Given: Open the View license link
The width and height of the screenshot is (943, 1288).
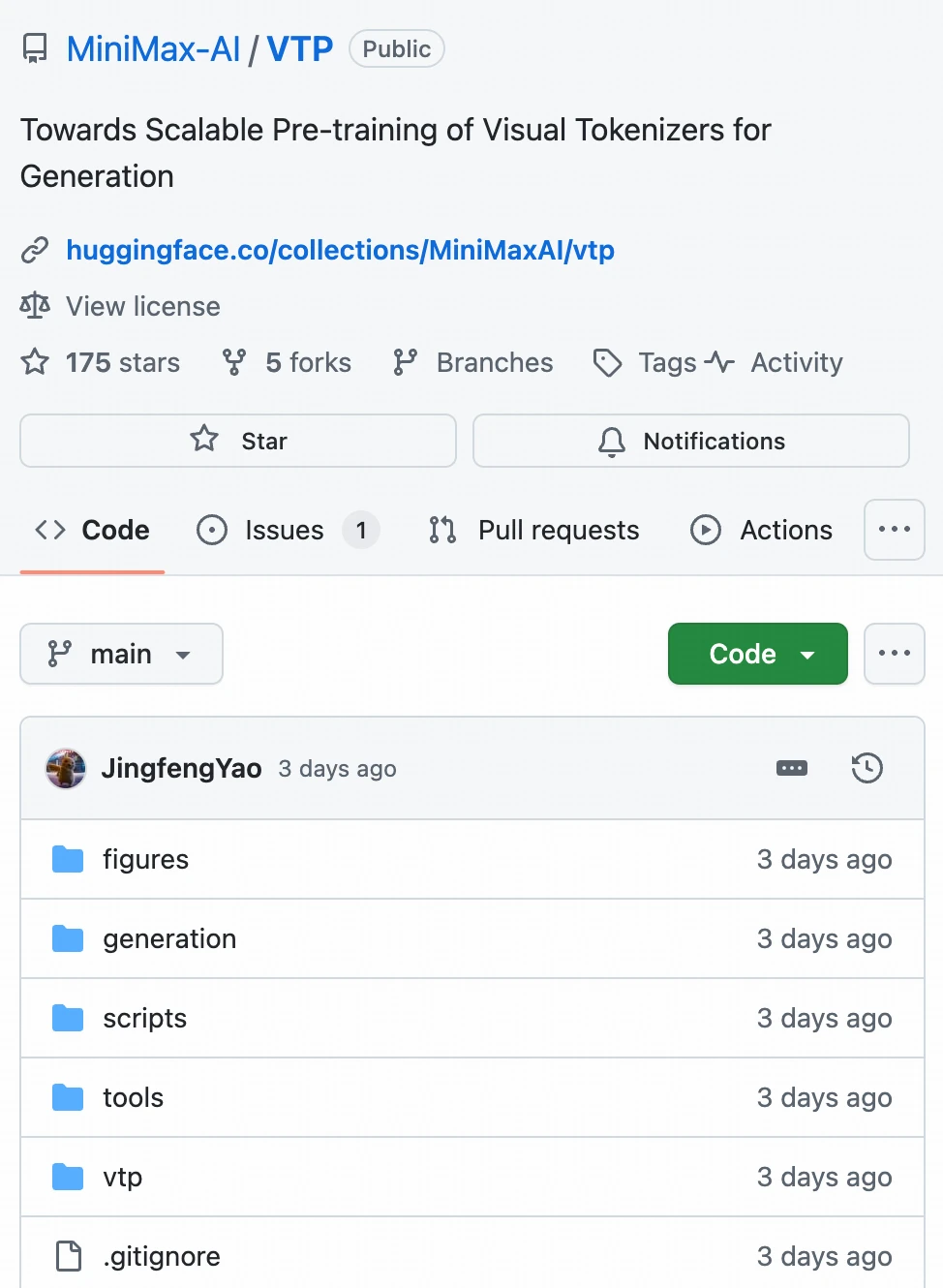Looking at the screenshot, I should 143,306.
